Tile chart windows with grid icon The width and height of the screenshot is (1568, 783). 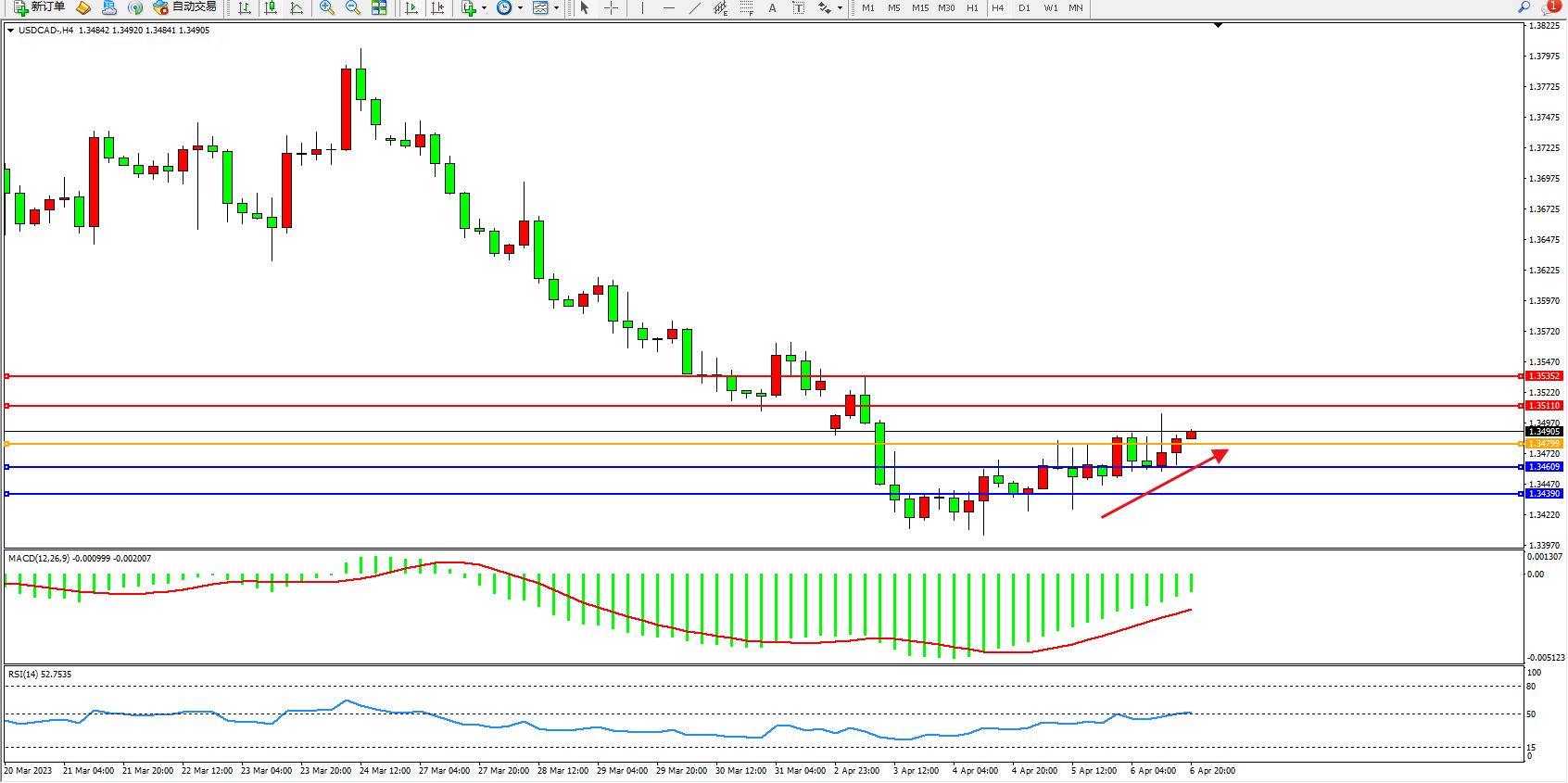(379, 7)
